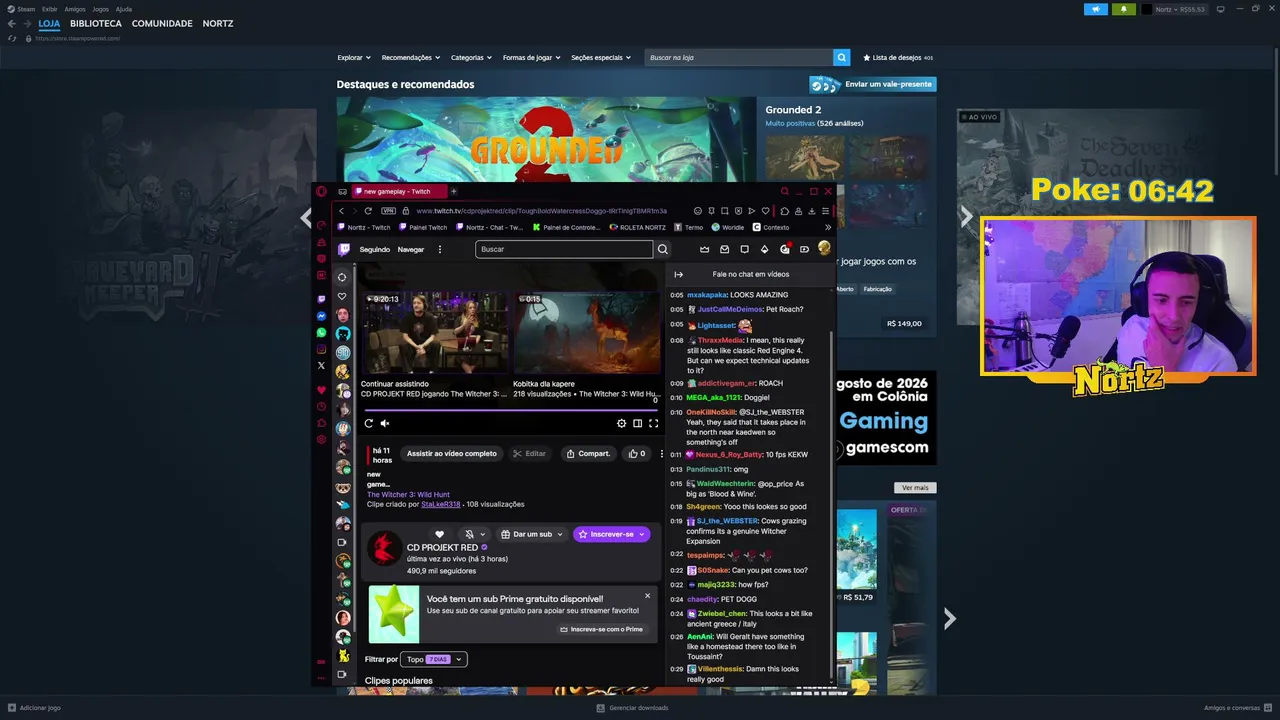Viewport: 1280px width, 720px height.
Task: Click Twitch 'Navegar' nav item
Action: click(x=411, y=249)
